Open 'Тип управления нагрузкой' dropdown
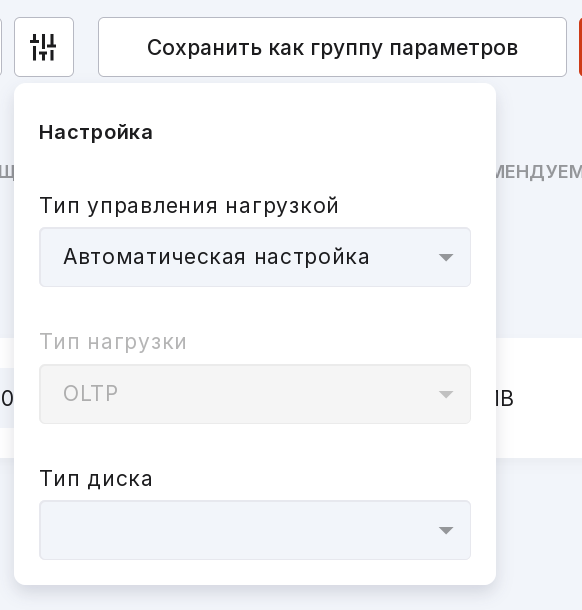582x610 pixels. pos(255,257)
